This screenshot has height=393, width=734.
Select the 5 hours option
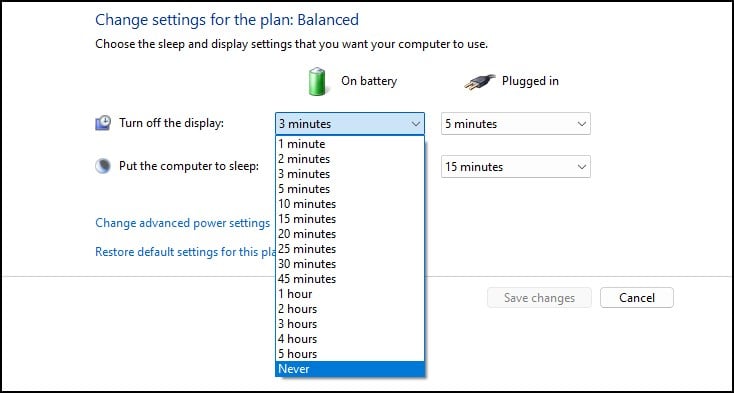pyautogui.click(x=350, y=354)
